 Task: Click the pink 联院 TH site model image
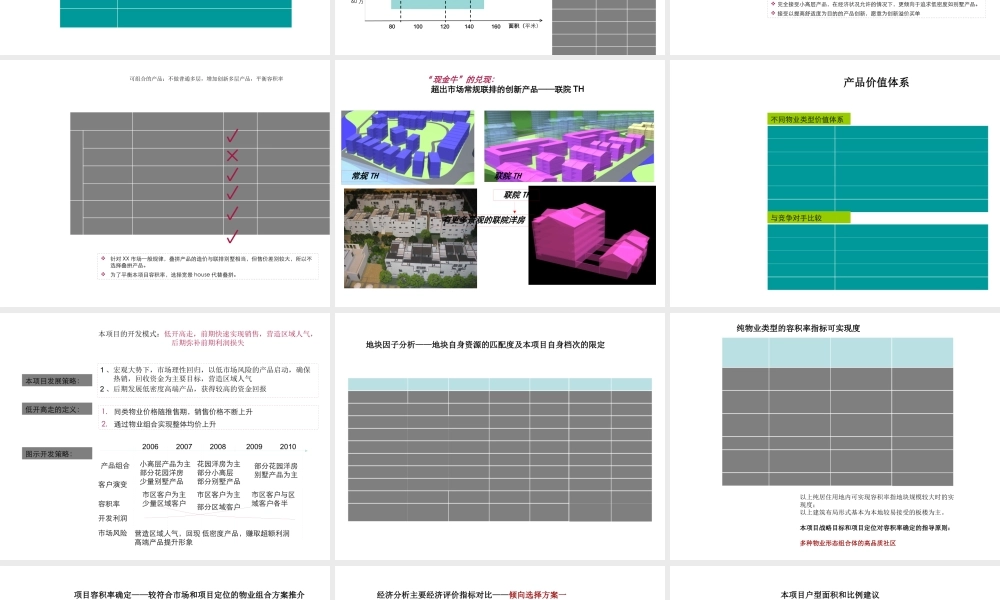point(569,146)
